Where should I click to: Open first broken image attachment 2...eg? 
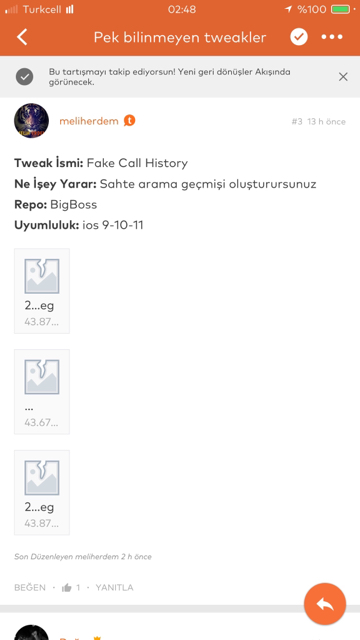click(x=42, y=291)
